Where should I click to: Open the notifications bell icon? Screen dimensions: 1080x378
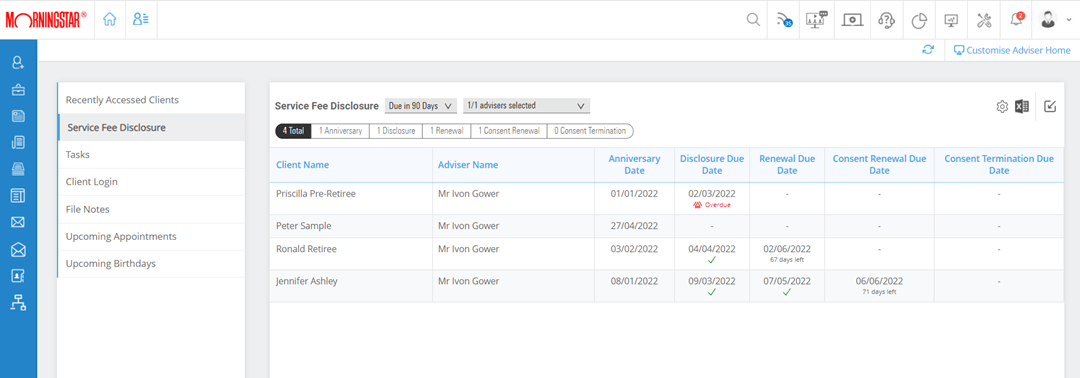coord(1017,19)
